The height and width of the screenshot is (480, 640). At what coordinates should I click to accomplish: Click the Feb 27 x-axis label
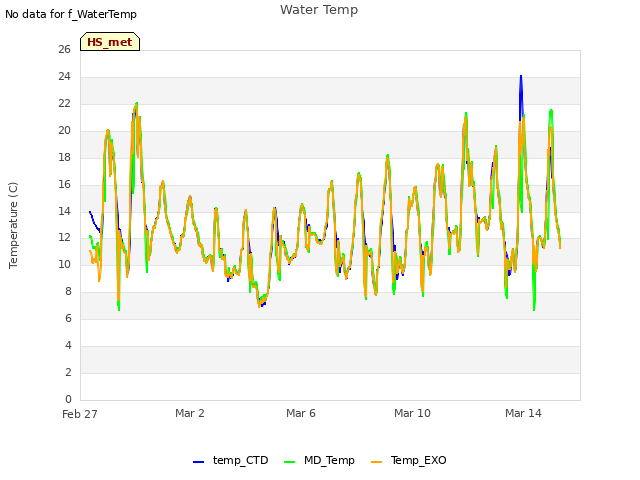pyautogui.click(x=80, y=414)
